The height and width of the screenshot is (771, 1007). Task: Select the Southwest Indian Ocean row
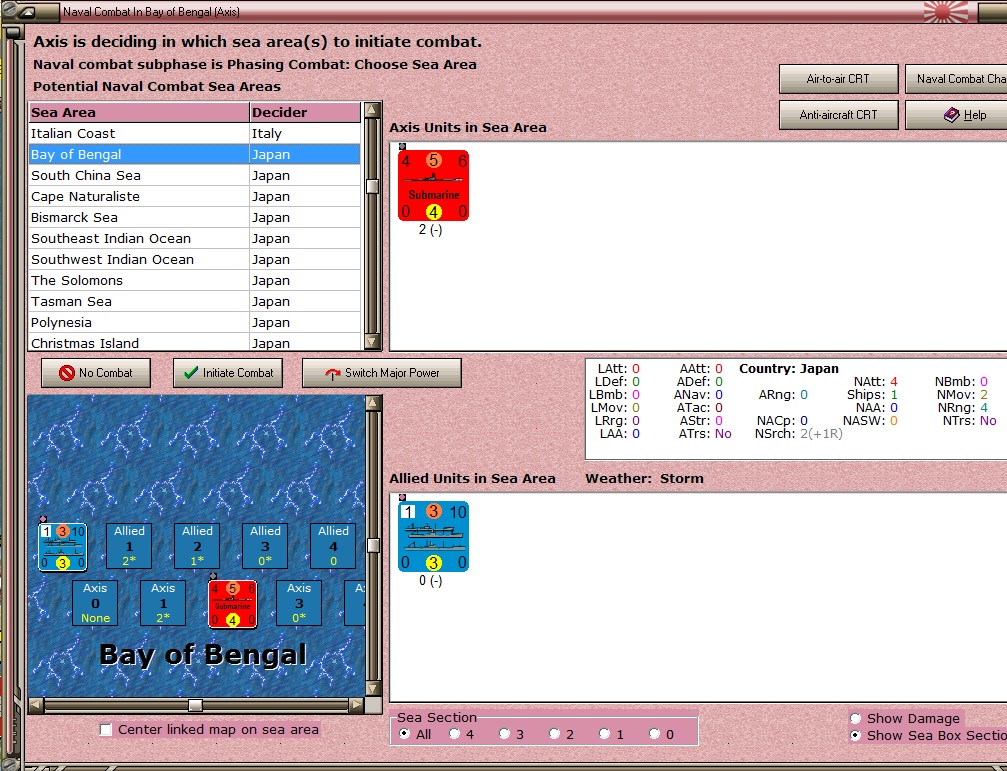[x=195, y=260]
